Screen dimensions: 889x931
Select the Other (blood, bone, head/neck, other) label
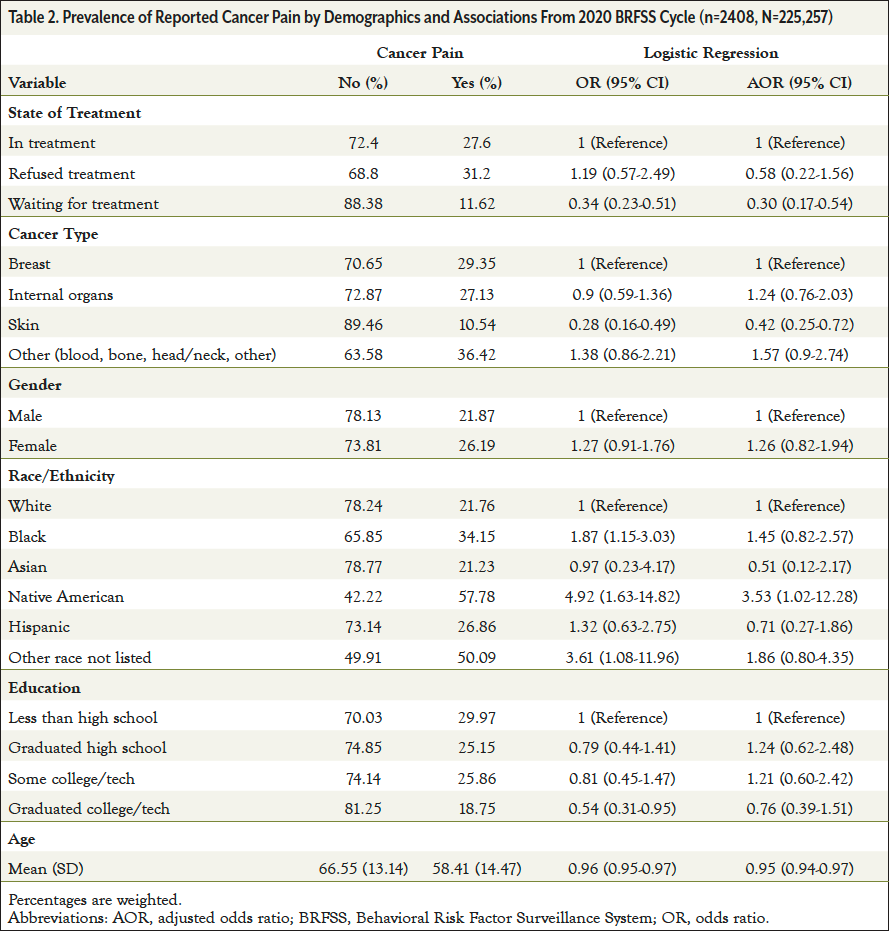142,355
